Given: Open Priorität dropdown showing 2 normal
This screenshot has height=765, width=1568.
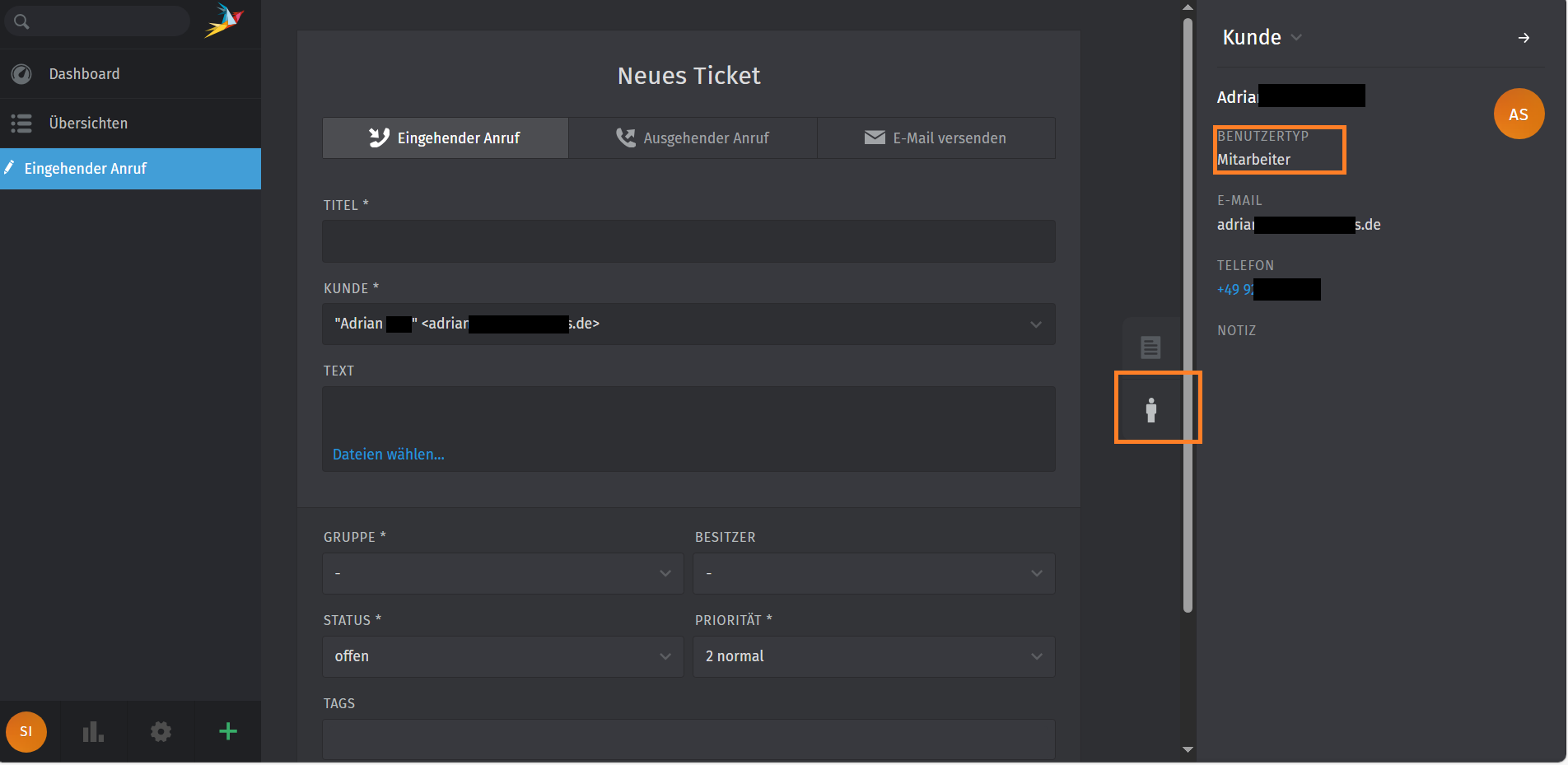Looking at the screenshot, I should coord(873,656).
